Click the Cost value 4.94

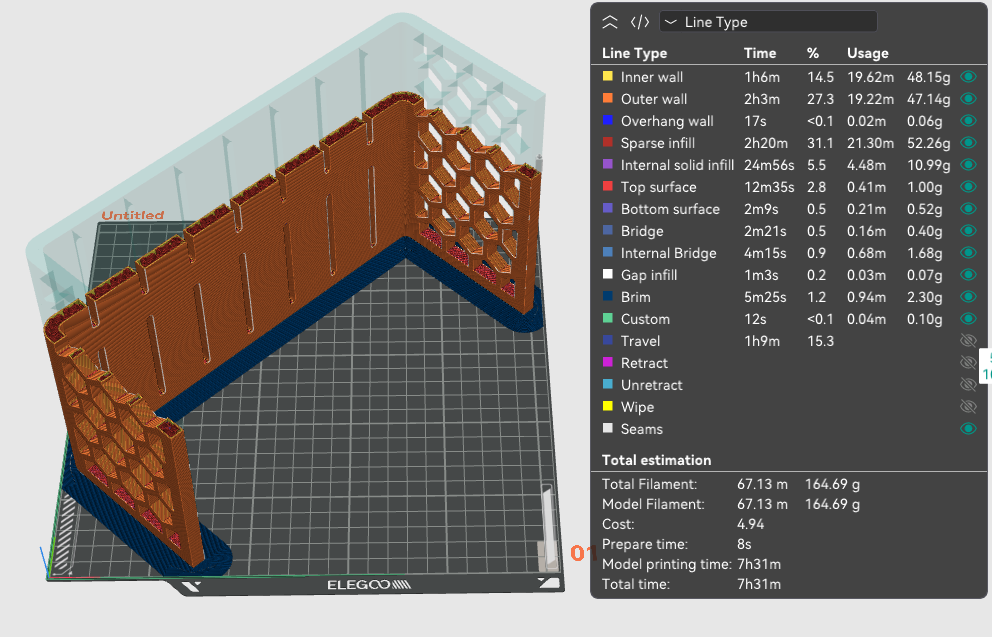(x=750, y=524)
